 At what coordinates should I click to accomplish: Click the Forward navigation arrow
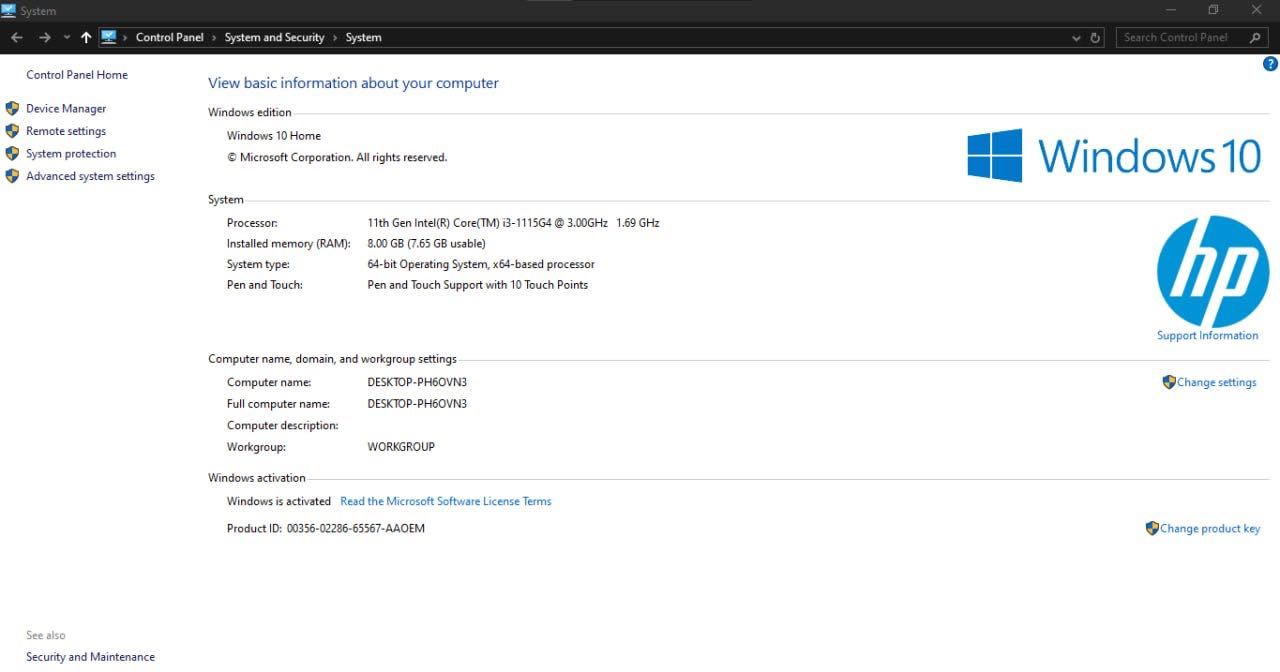(x=44, y=38)
